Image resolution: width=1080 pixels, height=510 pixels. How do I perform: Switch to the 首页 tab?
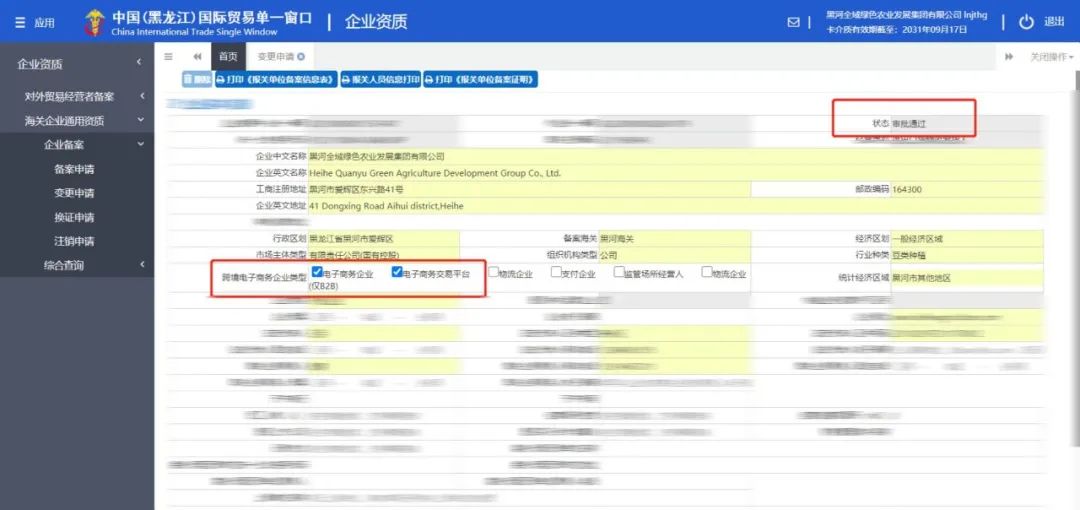click(228, 57)
